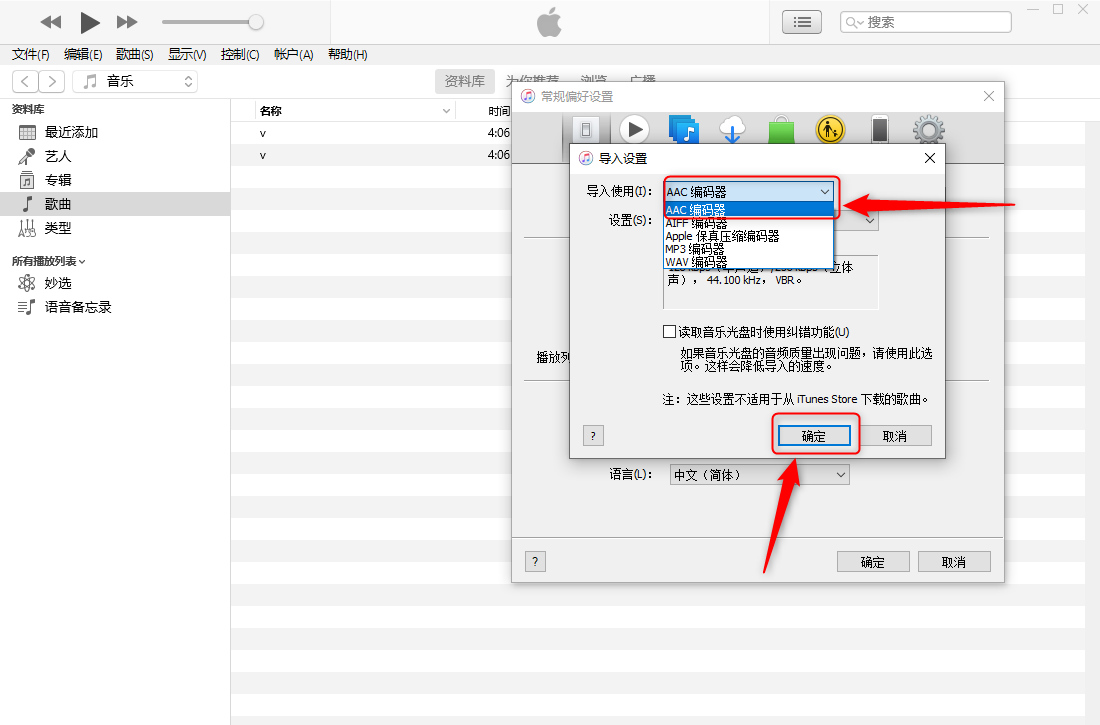Choose AIFF 编码器 from the list
The height and width of the screenshot is (725, 1100).
point(749,223)
